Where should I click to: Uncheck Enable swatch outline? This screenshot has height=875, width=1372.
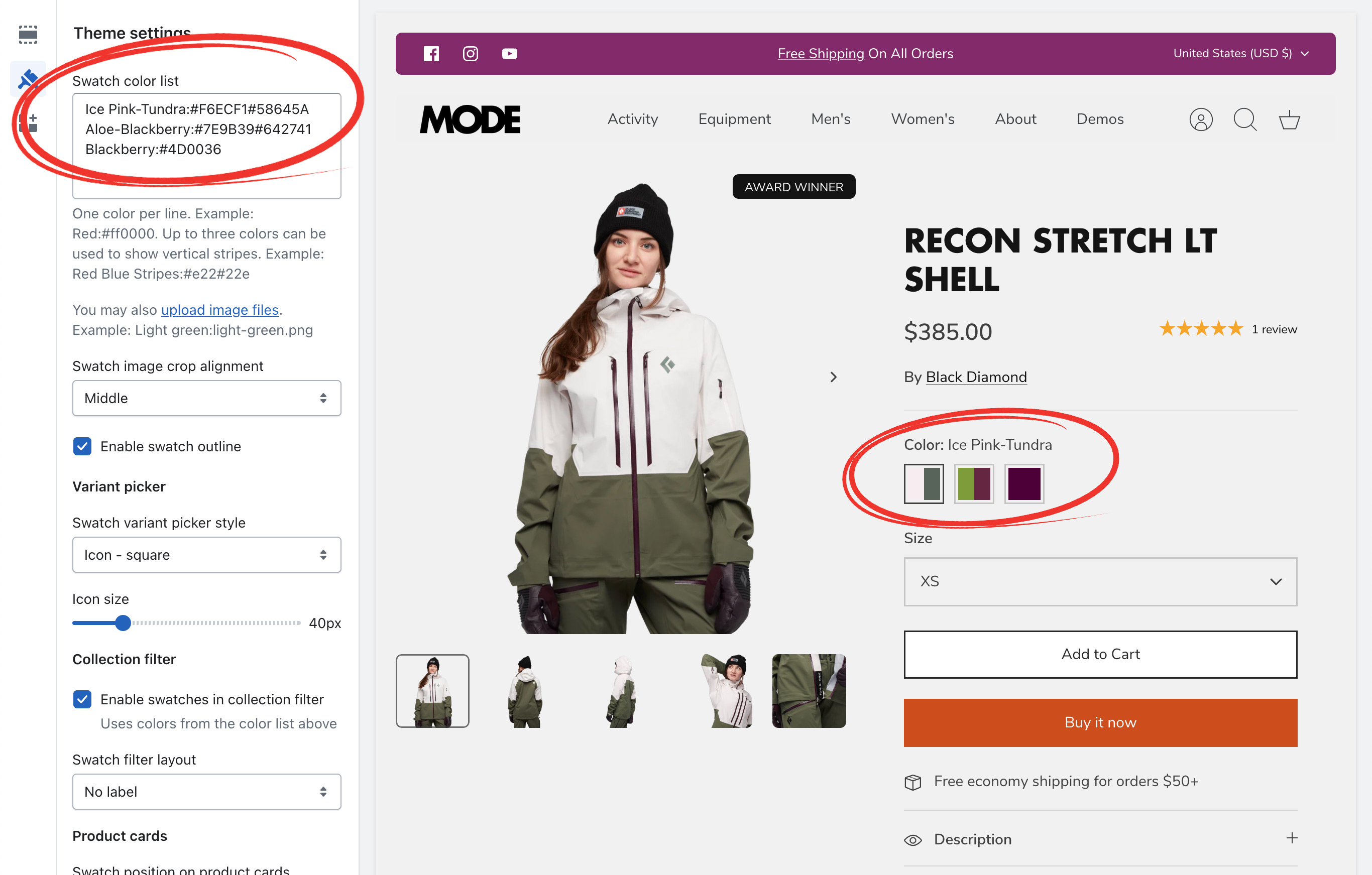click(83, 446)
